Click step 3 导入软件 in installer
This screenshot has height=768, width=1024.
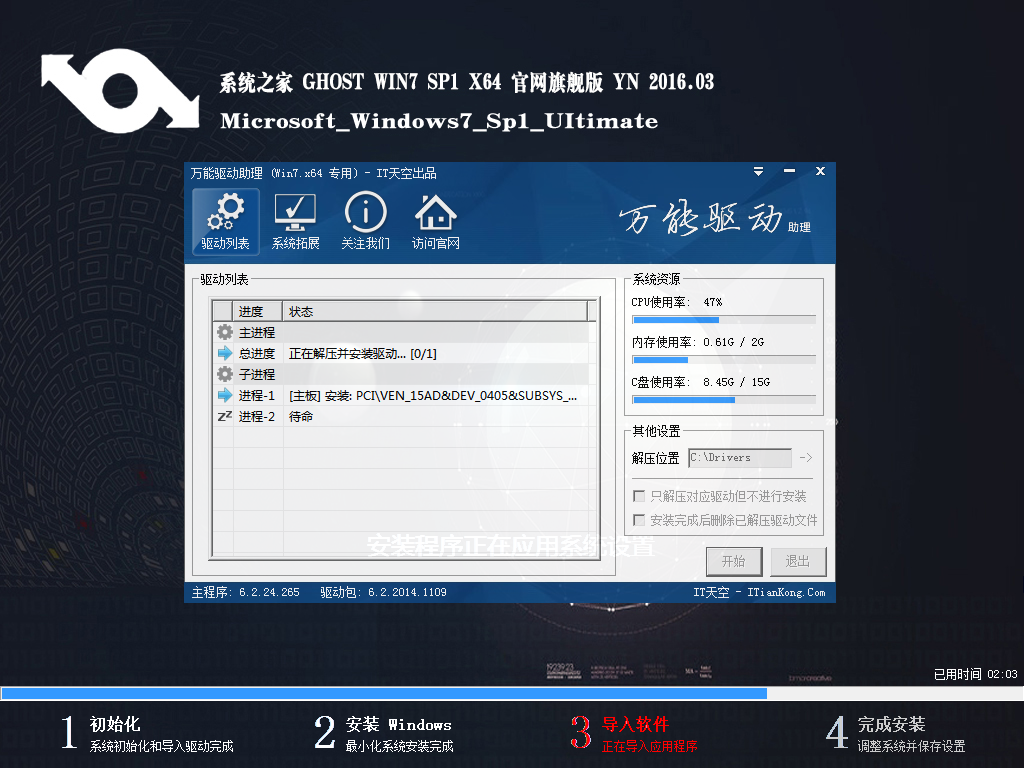(634, 733)
